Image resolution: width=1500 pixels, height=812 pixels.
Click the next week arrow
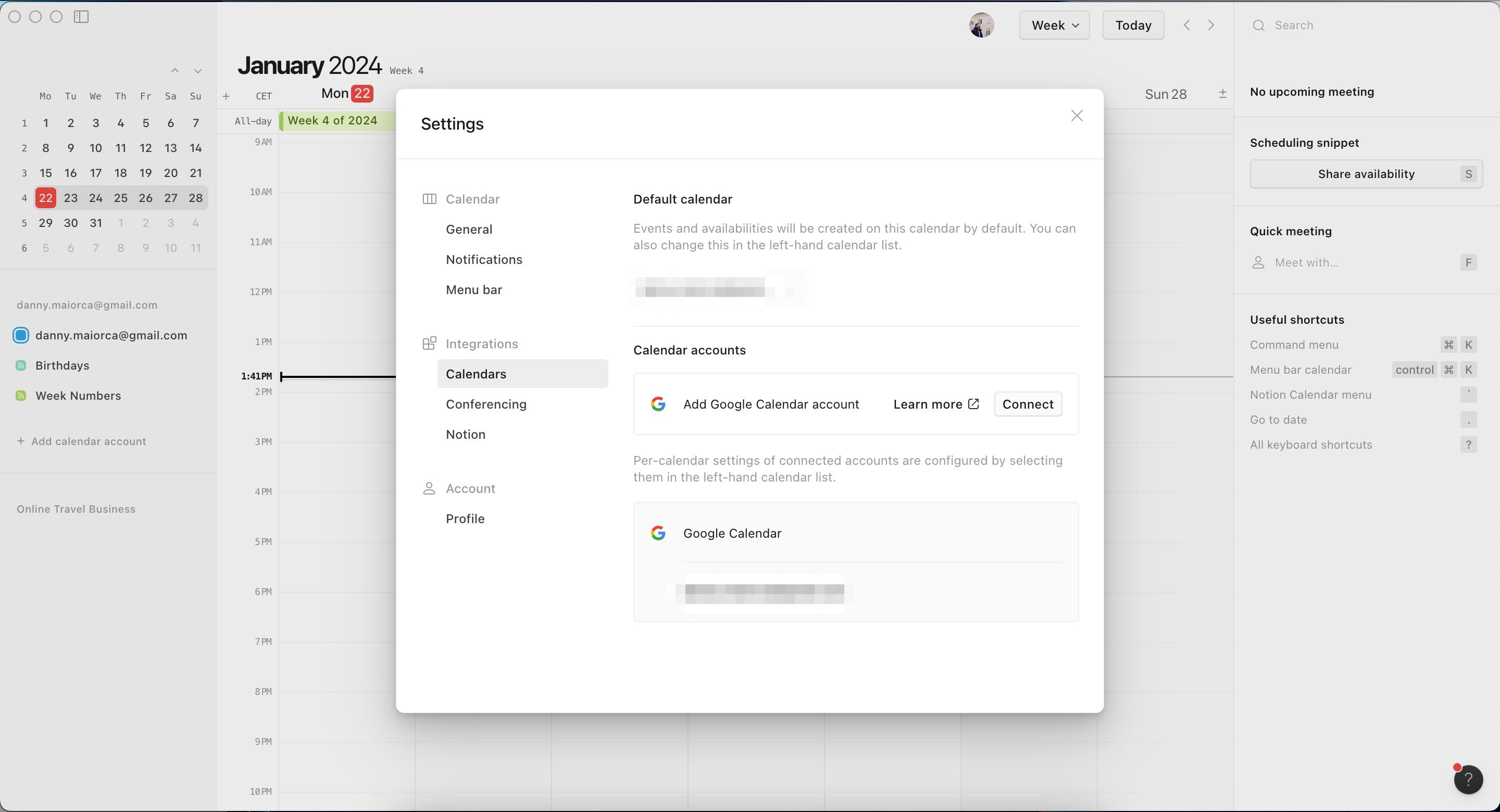[1211, 24]
